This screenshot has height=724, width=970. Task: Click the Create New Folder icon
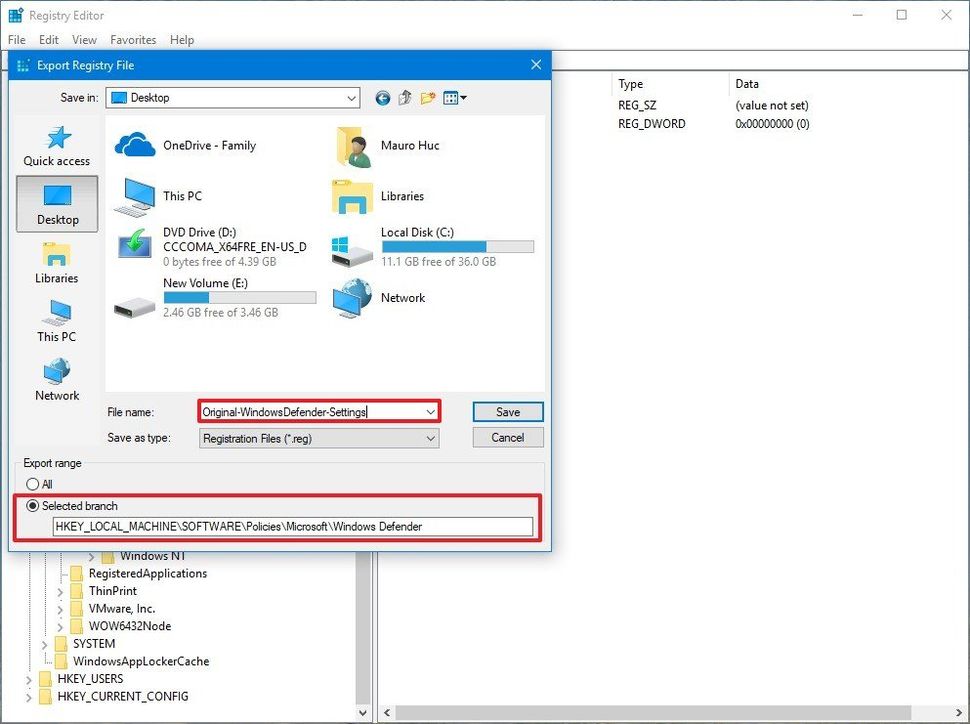(x=428, y=98)
